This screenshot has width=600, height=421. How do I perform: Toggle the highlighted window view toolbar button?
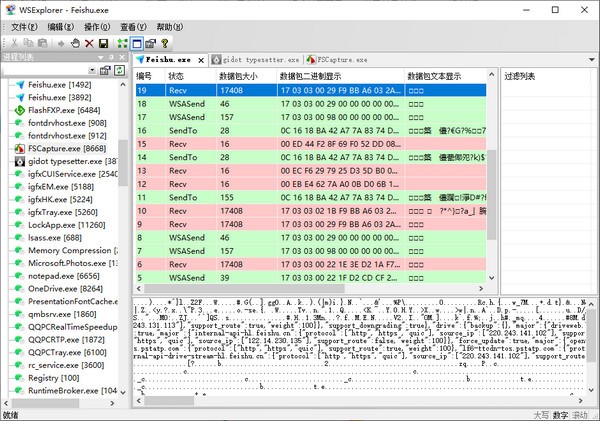(x=136, y=44)
